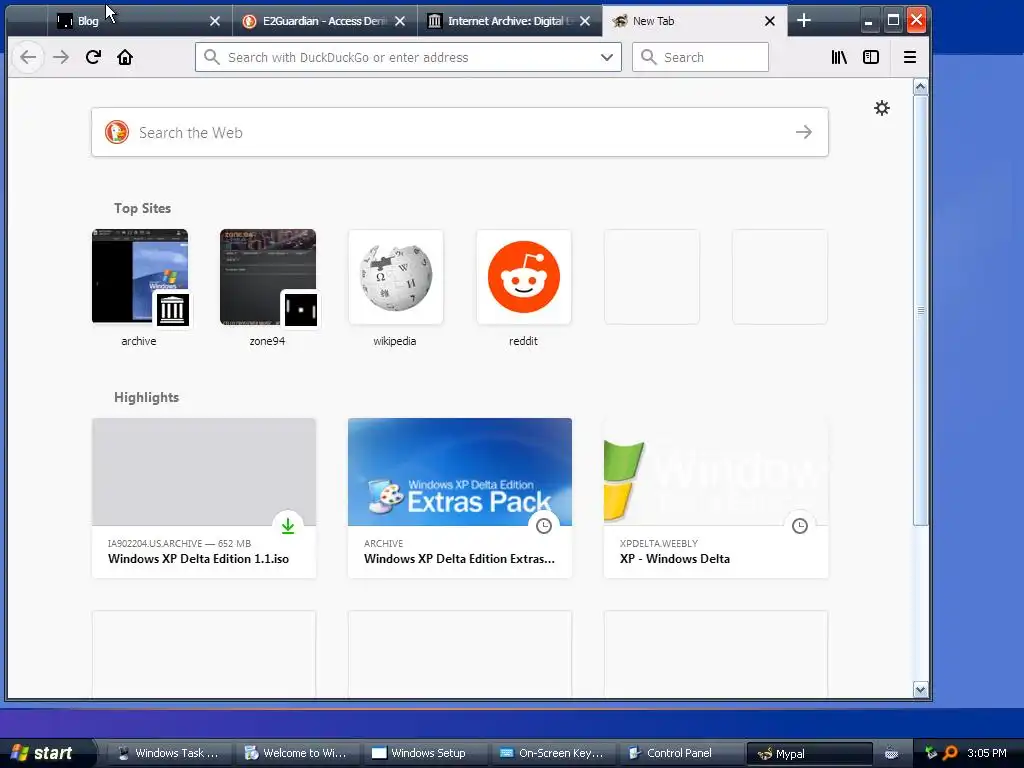The image size is (1024, 768).
Task: Toggle the sidebars icon in toolbar
Action: tap(871, 57)
